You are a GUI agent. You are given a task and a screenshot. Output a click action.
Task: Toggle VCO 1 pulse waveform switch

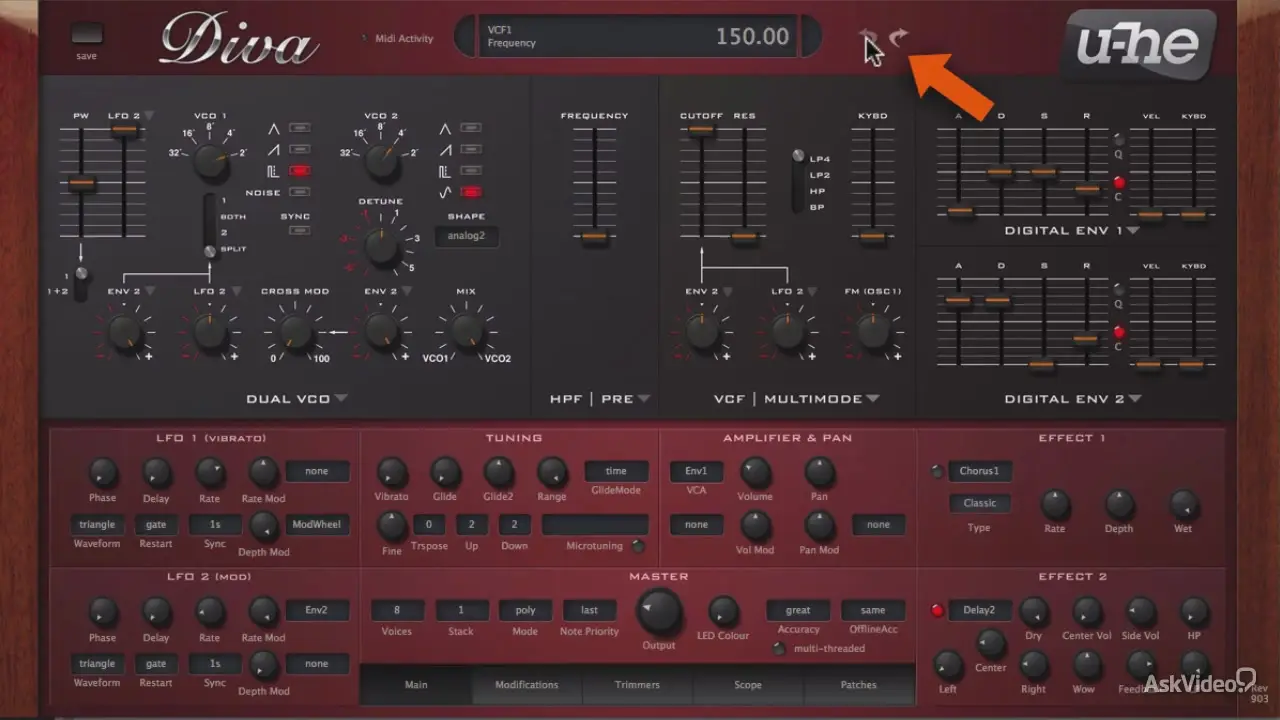coord(299,171)
